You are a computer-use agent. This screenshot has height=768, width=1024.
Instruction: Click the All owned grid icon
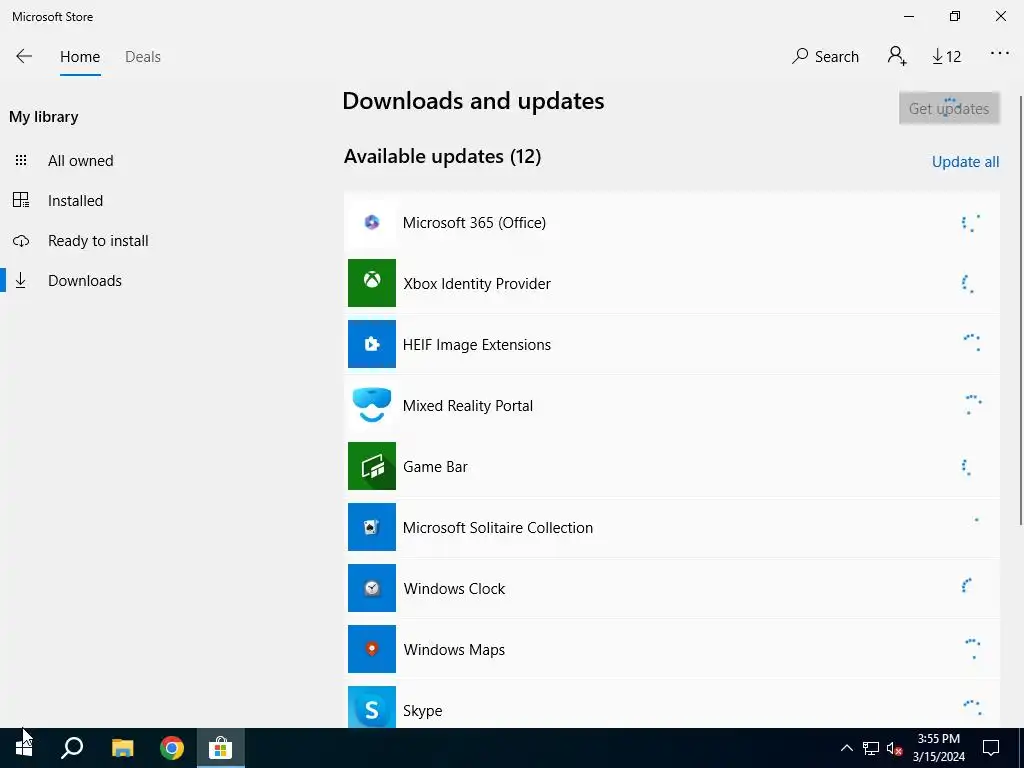[x=21, y=160]
